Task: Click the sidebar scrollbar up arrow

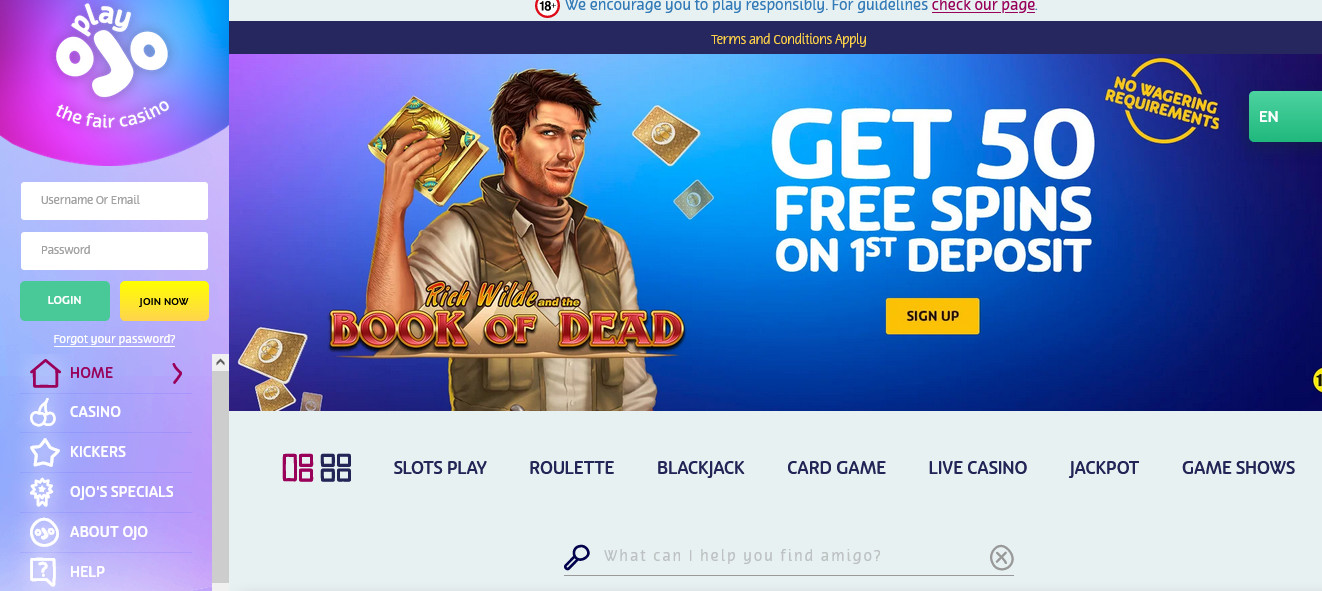Action: (220, 362)
